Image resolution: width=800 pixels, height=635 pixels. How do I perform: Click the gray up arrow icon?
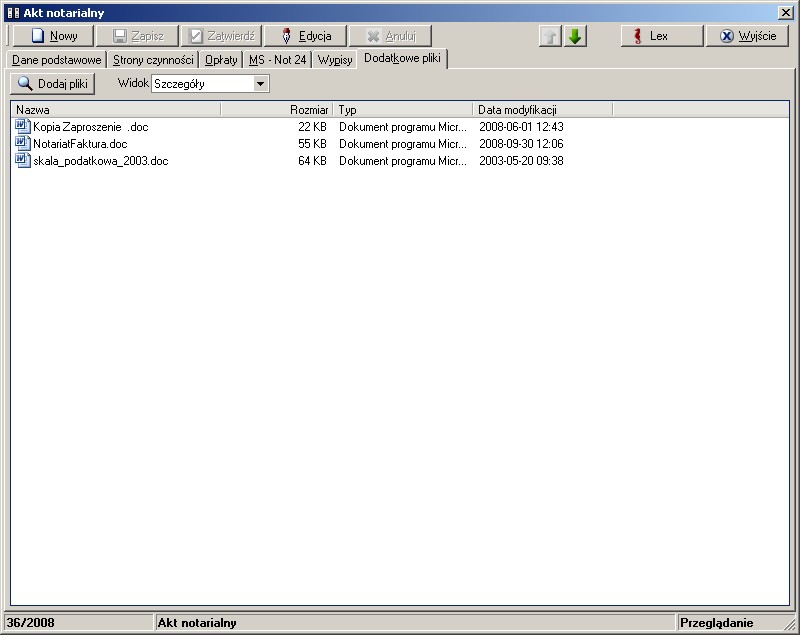tap(550, 36)
